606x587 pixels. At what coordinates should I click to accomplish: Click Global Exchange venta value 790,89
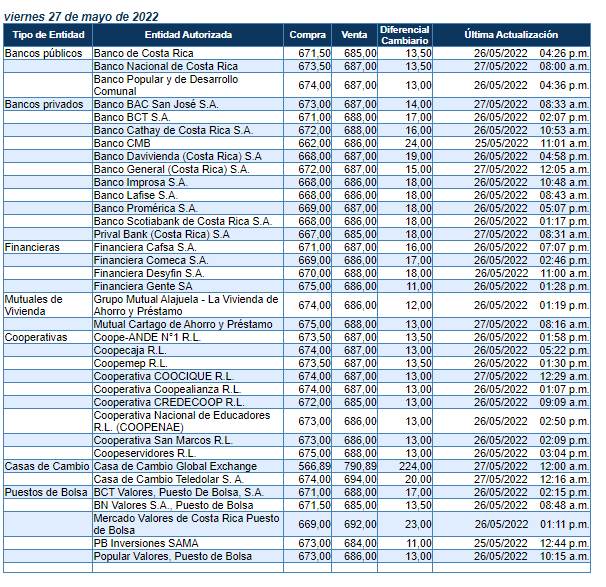pyautogui.click(x=360, y=466)
